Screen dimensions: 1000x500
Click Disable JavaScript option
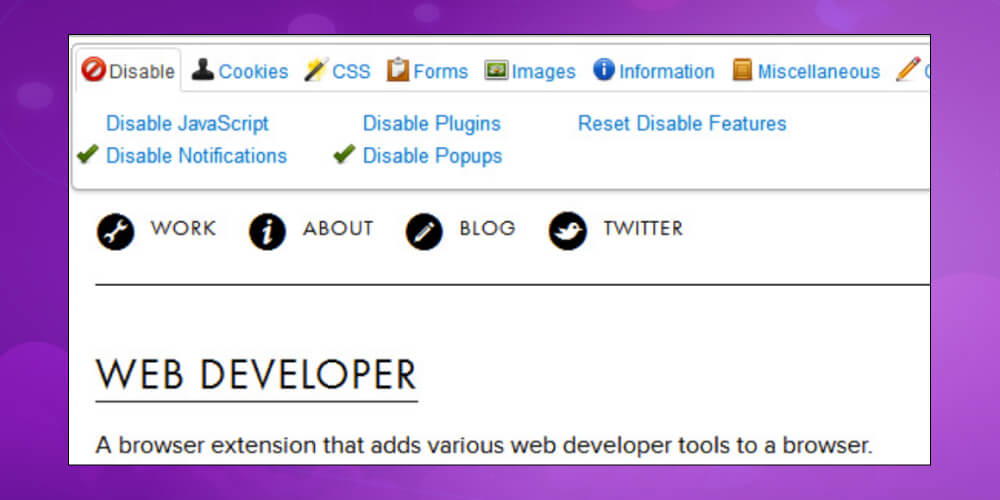click(x=188, y=124)
